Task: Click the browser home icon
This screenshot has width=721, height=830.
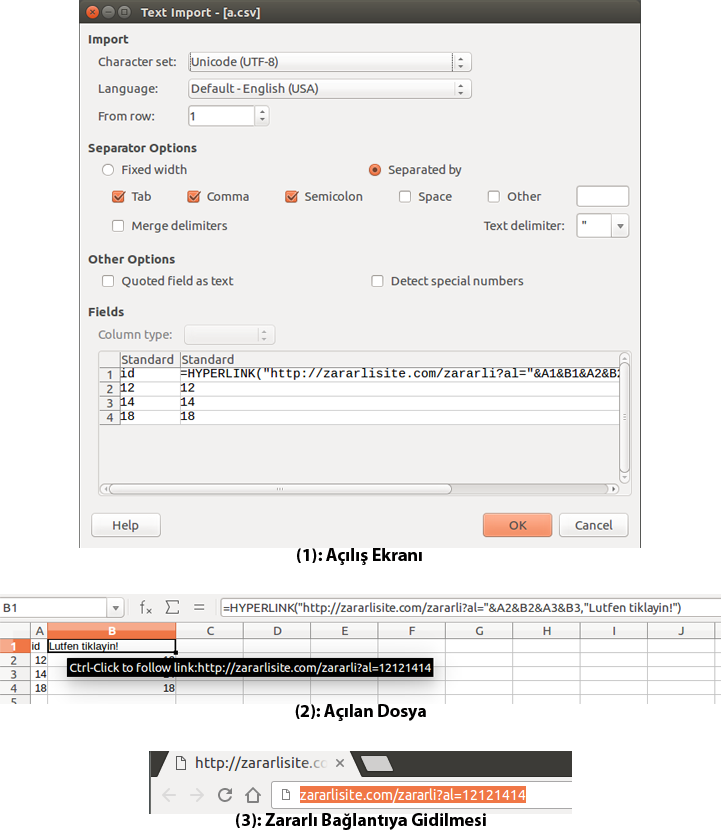Action: pyautogui.click(x=253, y=795)
